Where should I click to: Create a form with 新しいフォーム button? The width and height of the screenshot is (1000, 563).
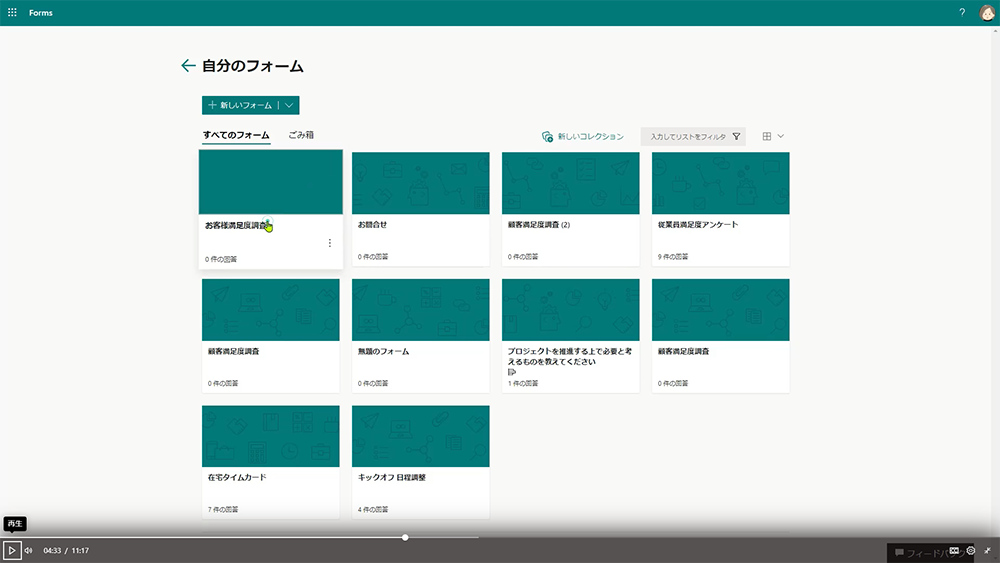coord(240,105)
